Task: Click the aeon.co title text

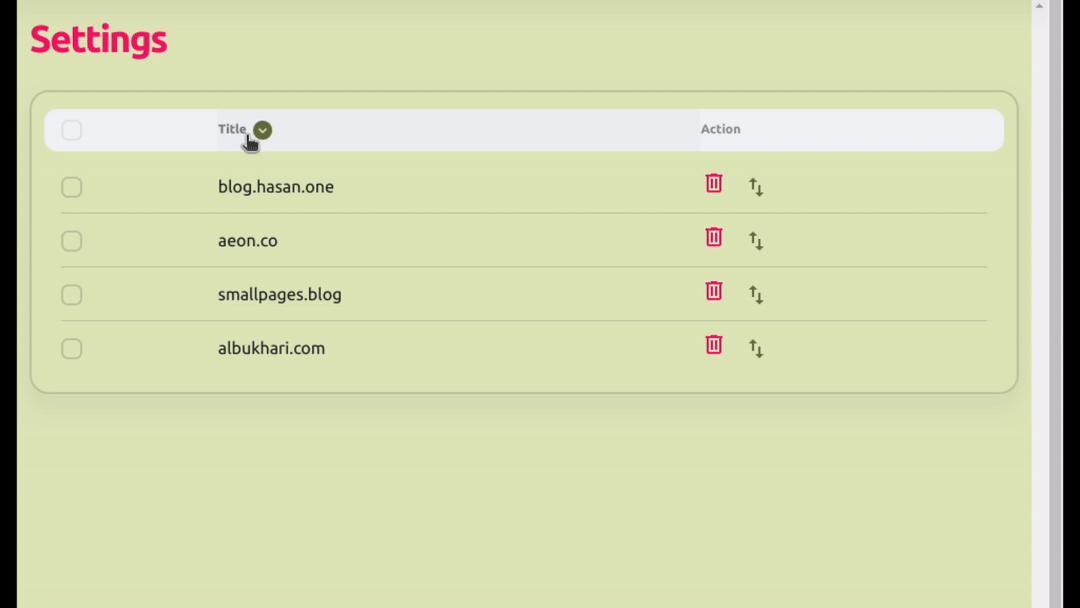Action: tap(248, 241)
